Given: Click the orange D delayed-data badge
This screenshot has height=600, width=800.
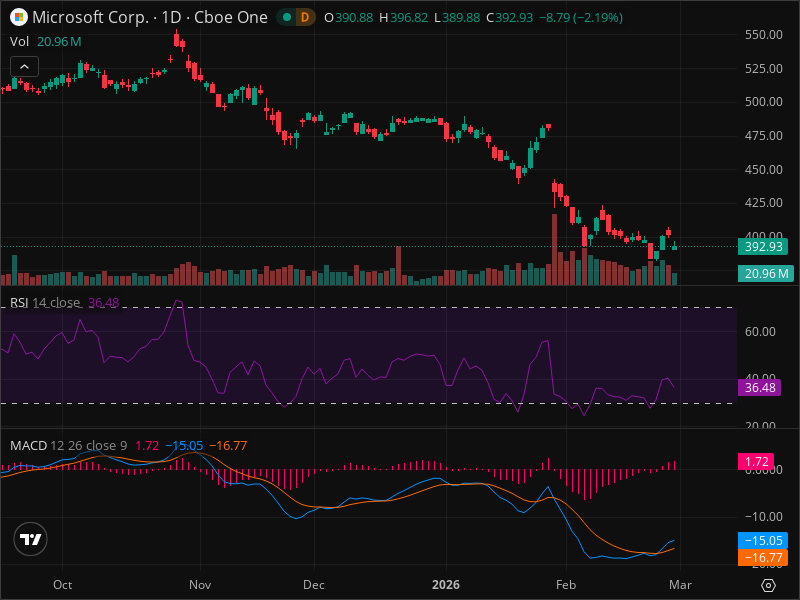Looking at the screenshot, I should pyautogui.click(x=305, y=17).
